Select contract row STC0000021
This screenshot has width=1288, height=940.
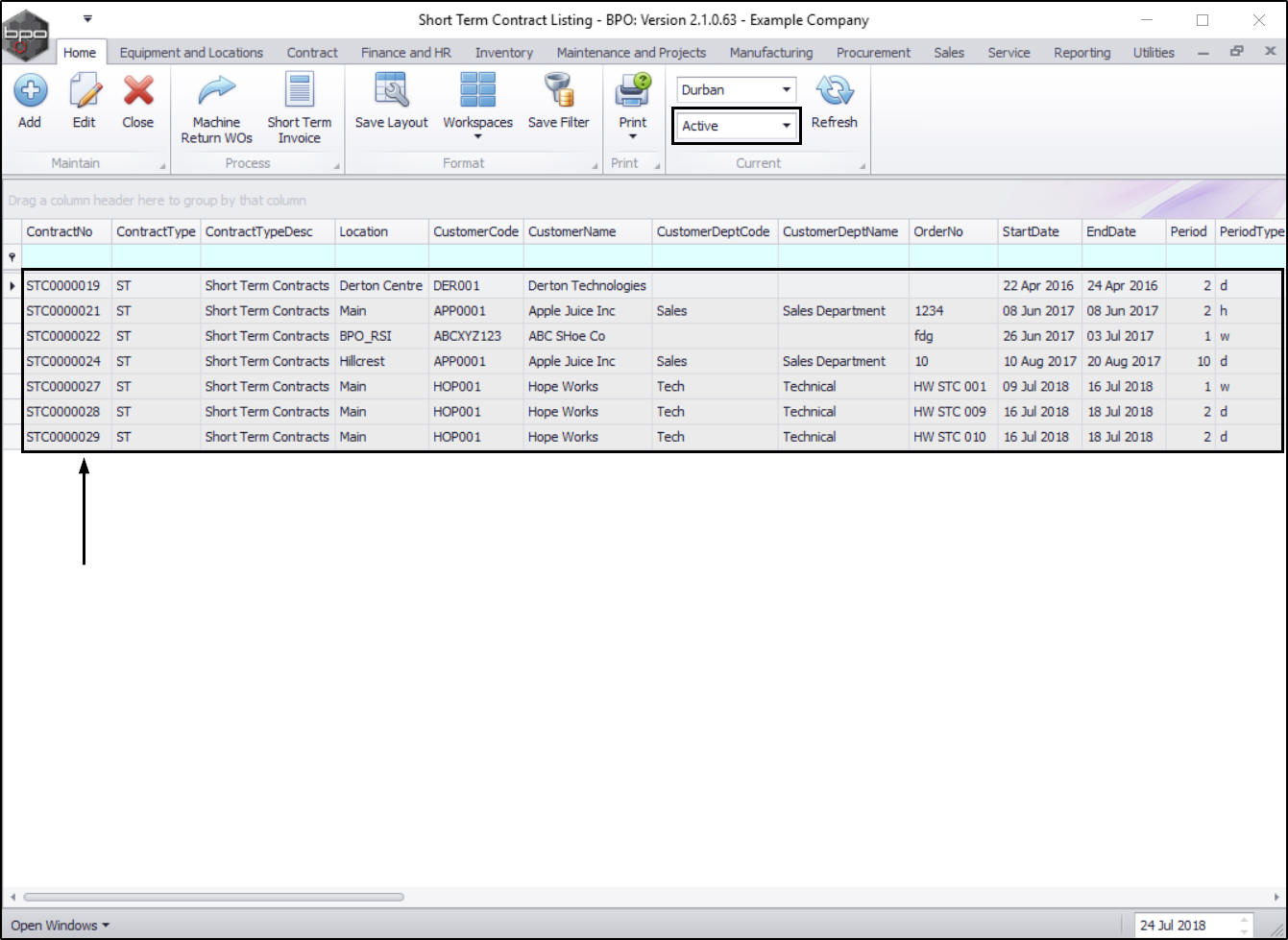coord(652,311)
